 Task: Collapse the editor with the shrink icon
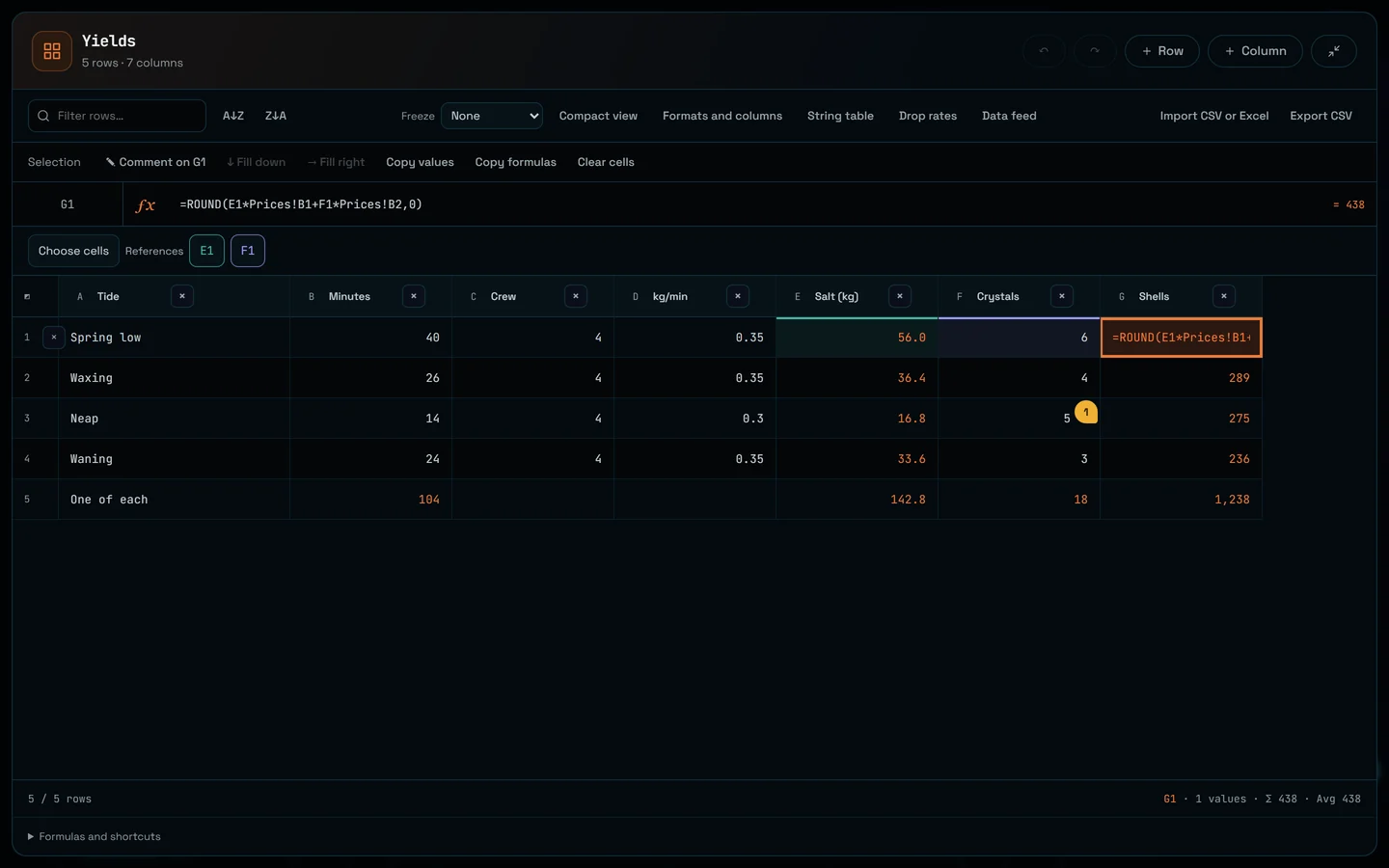click(x=1334, y=51)
